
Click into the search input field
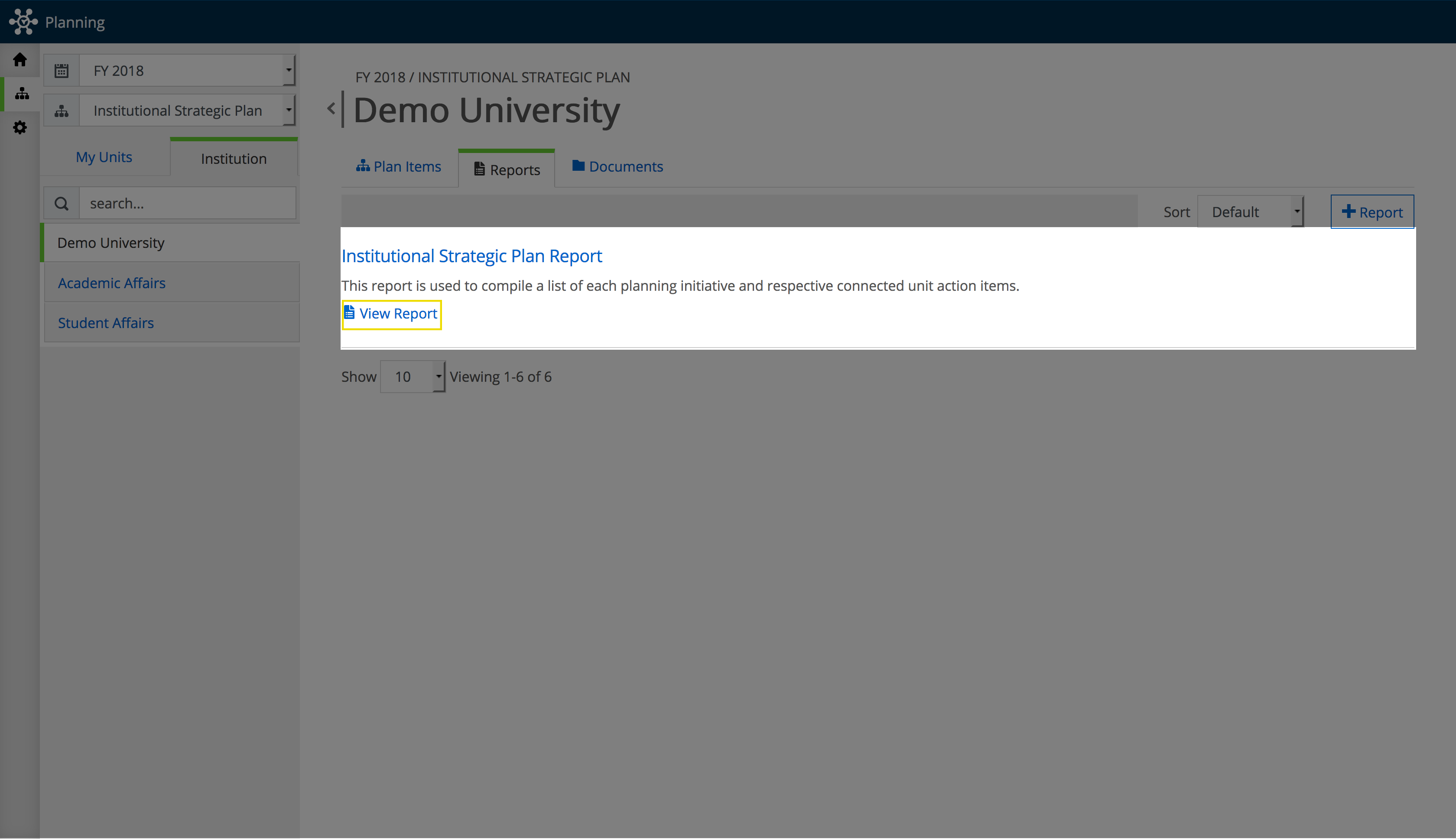pyautogui.click(x=187, y=203)
